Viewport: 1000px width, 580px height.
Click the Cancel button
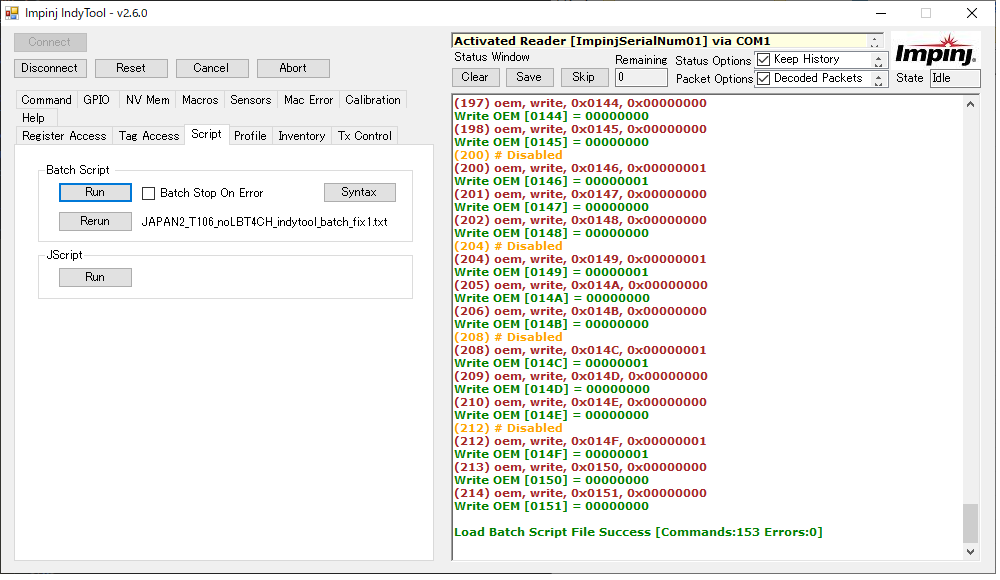(x=211, y=68)
